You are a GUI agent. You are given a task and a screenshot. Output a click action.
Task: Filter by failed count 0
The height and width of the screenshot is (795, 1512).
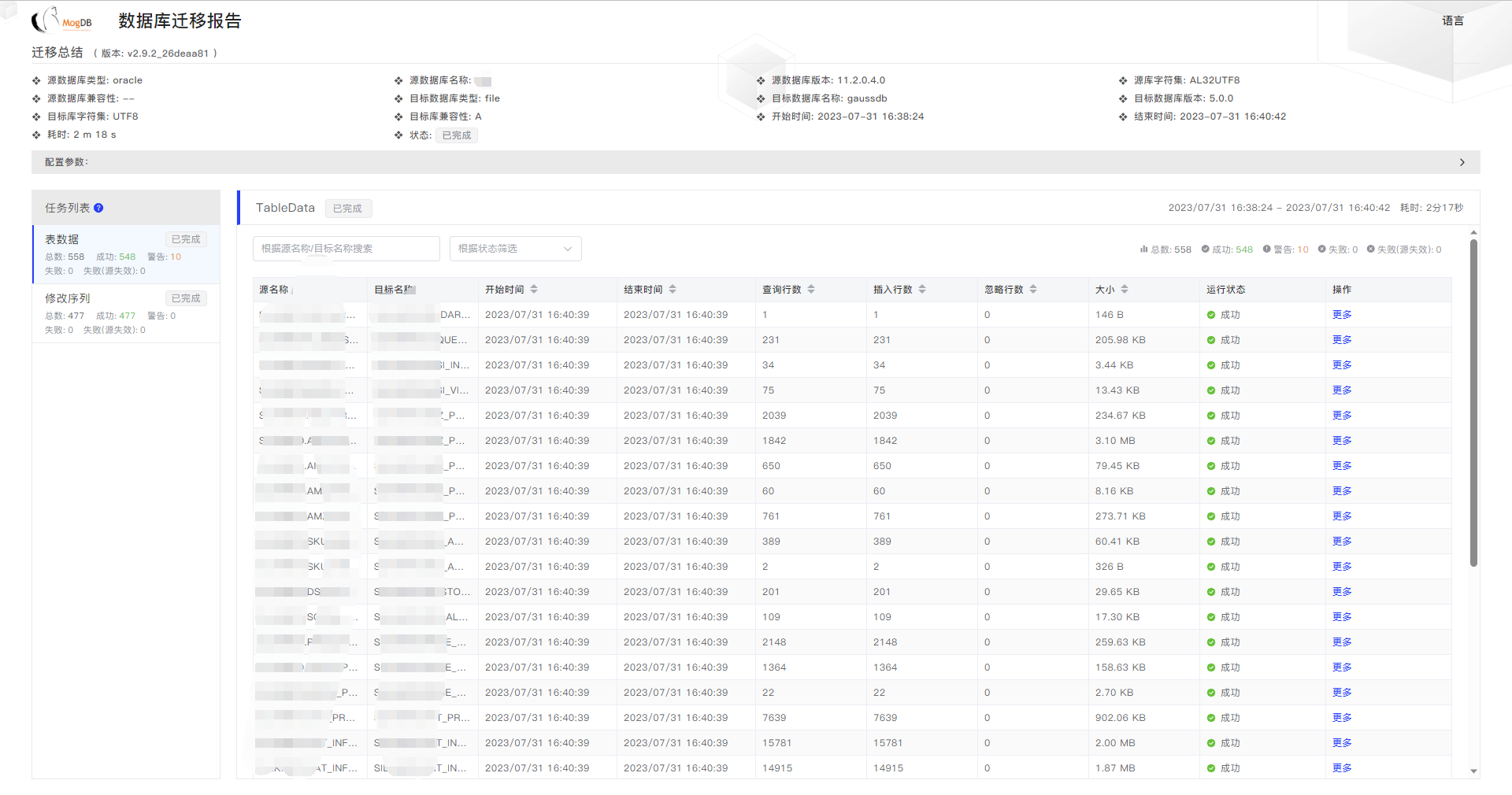coord(1338,250)
